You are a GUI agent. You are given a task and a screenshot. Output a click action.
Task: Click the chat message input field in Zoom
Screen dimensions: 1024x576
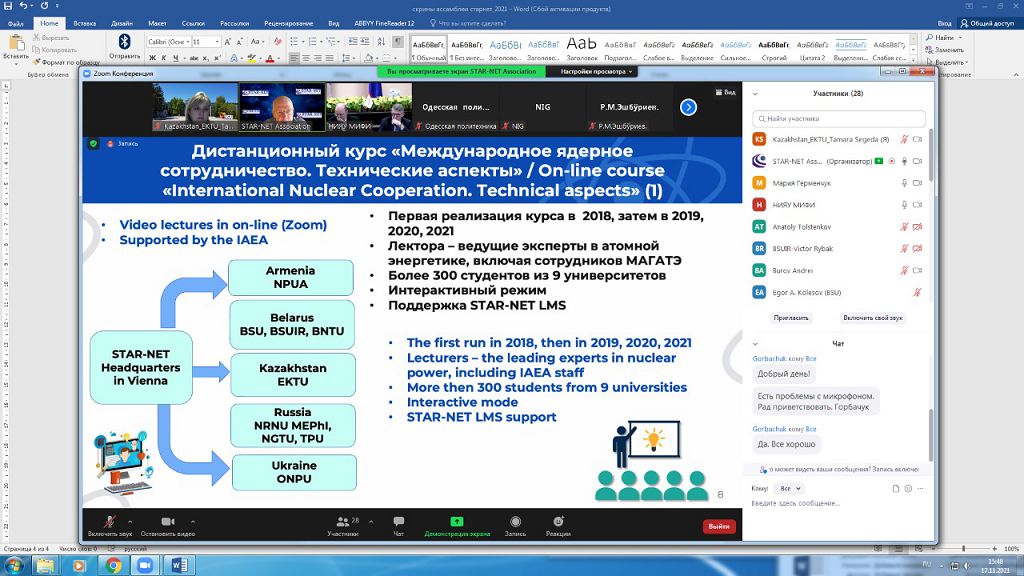coord(838,504)
